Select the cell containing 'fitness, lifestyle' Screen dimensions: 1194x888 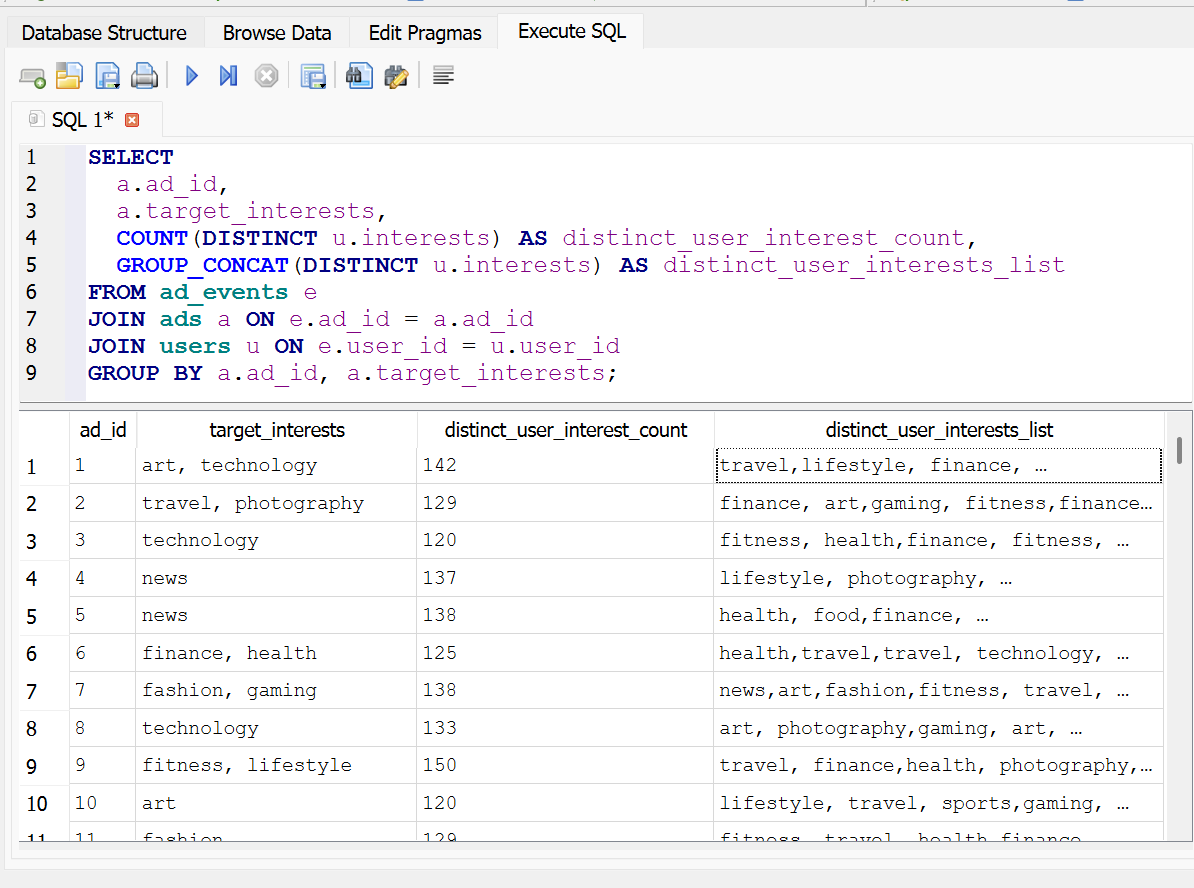coord(247,765)
